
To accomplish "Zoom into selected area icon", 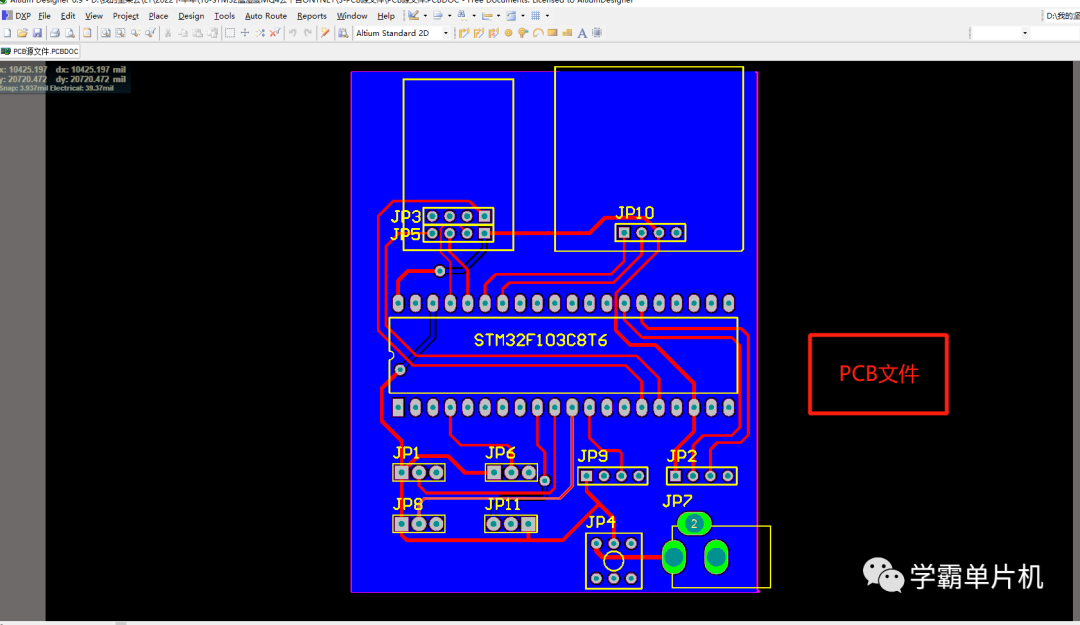I will 121,32.
